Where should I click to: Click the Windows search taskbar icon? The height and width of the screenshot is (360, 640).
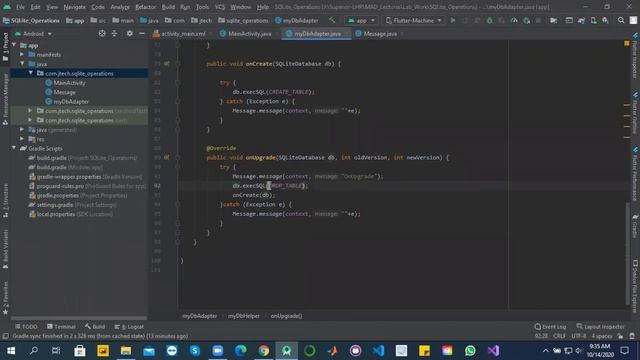pyautogui.click(x=34, y=351)
